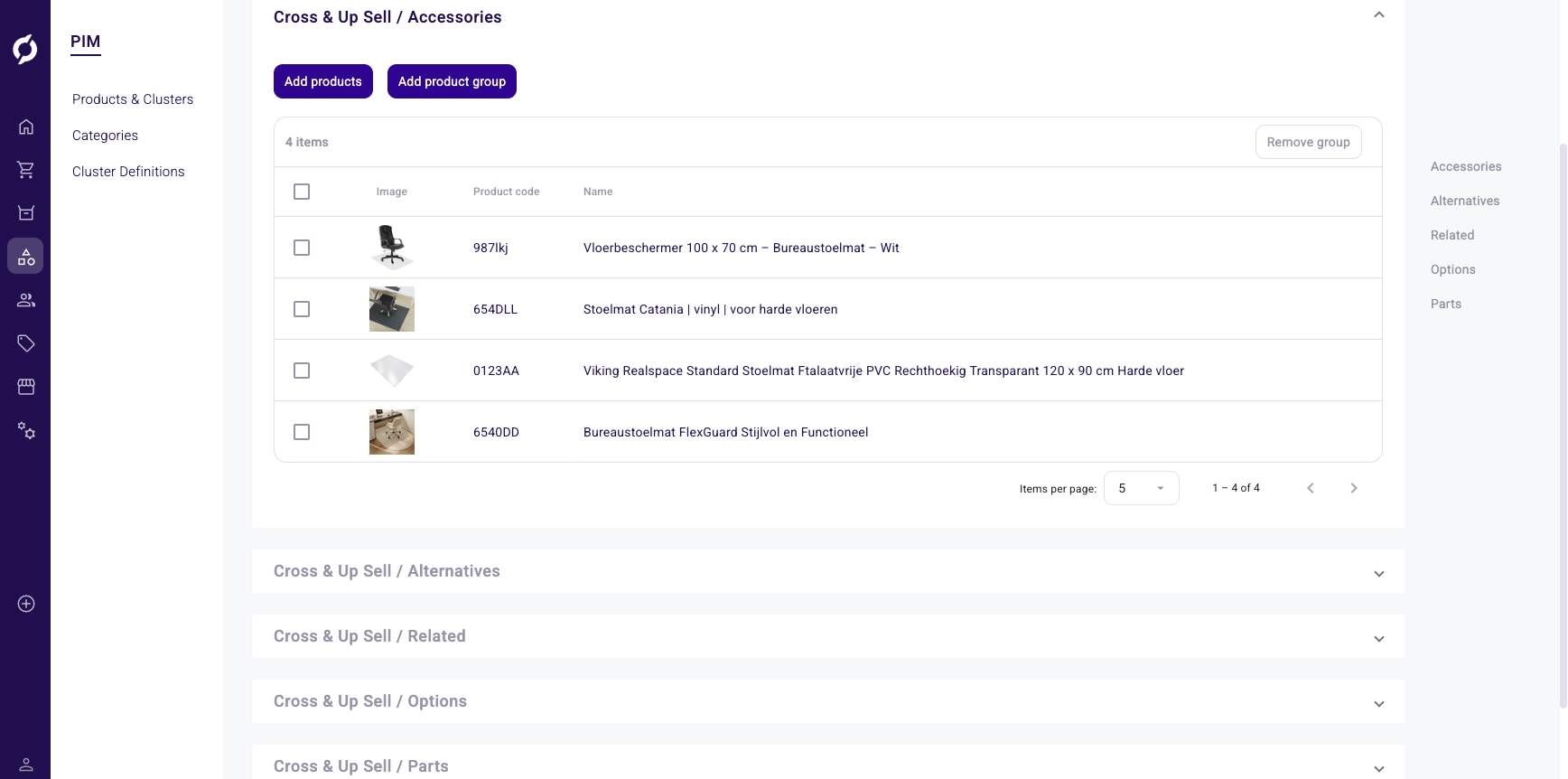Open the Home icon in sidebar
The image size is (1568, 779).
(26, 127)
